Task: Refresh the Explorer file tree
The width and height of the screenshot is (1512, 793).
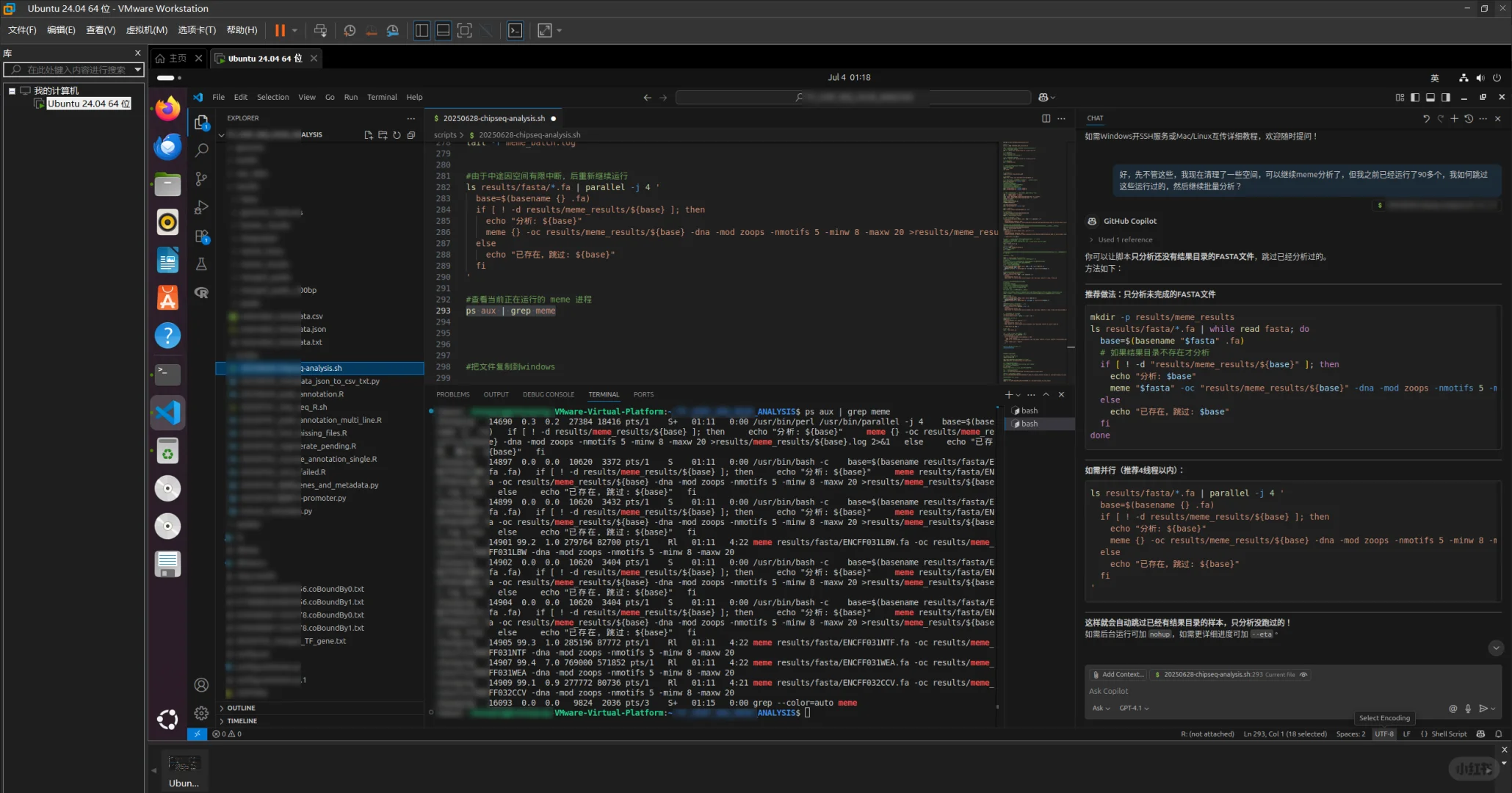Action: point(397,135)
